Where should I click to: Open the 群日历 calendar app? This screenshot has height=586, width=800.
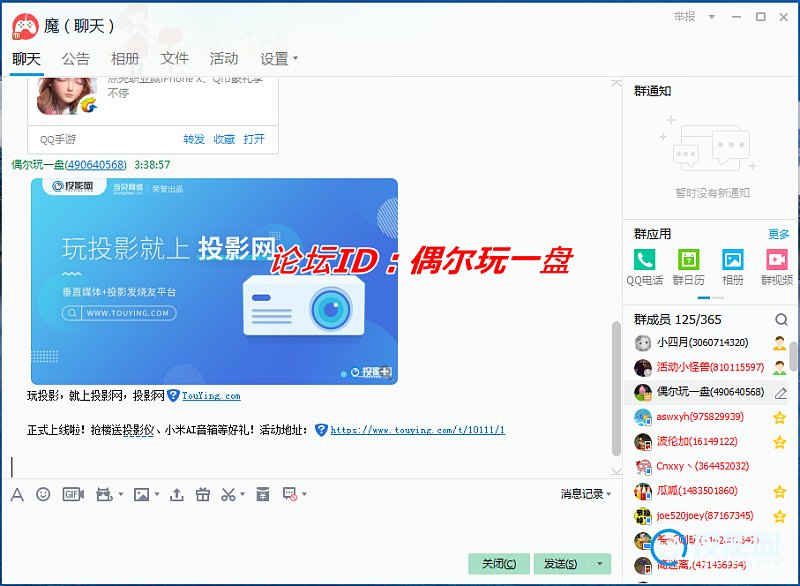688,267
